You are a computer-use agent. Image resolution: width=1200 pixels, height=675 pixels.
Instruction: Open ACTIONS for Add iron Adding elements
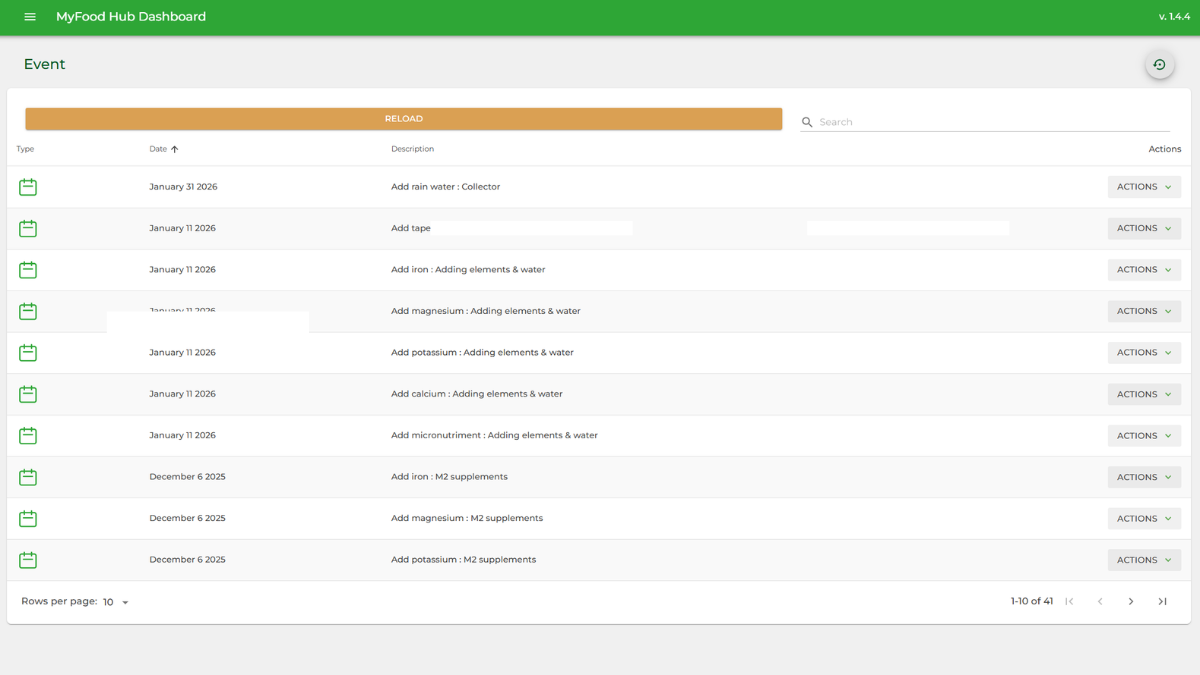click(x=1144, y=270)
